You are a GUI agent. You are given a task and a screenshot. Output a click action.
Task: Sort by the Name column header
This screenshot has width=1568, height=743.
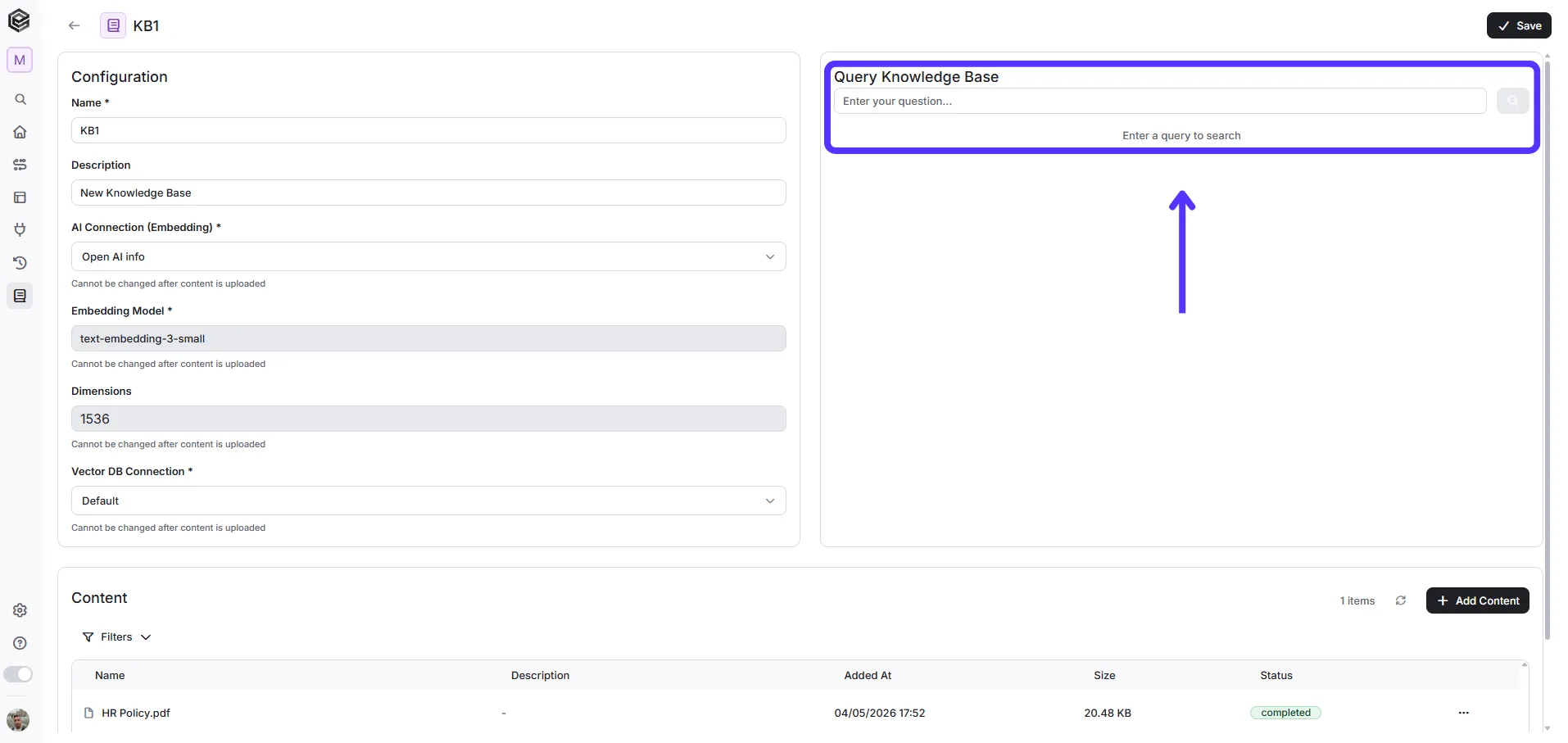click(110, 675)
